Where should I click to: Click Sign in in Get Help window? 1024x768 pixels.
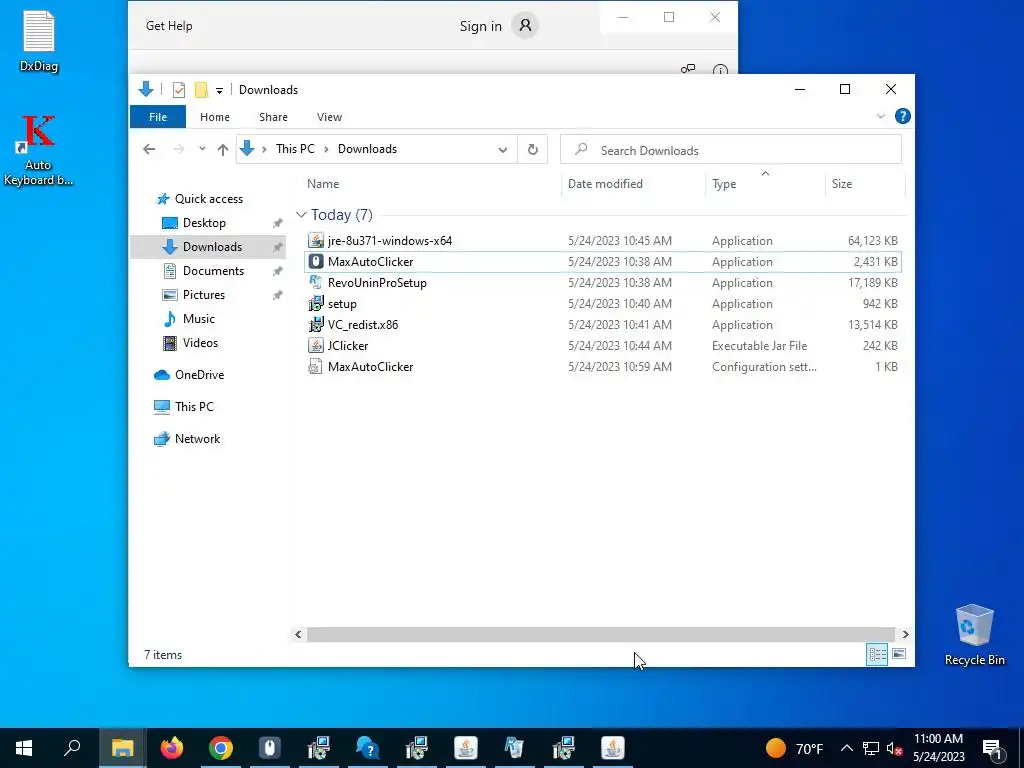(481, 26)
